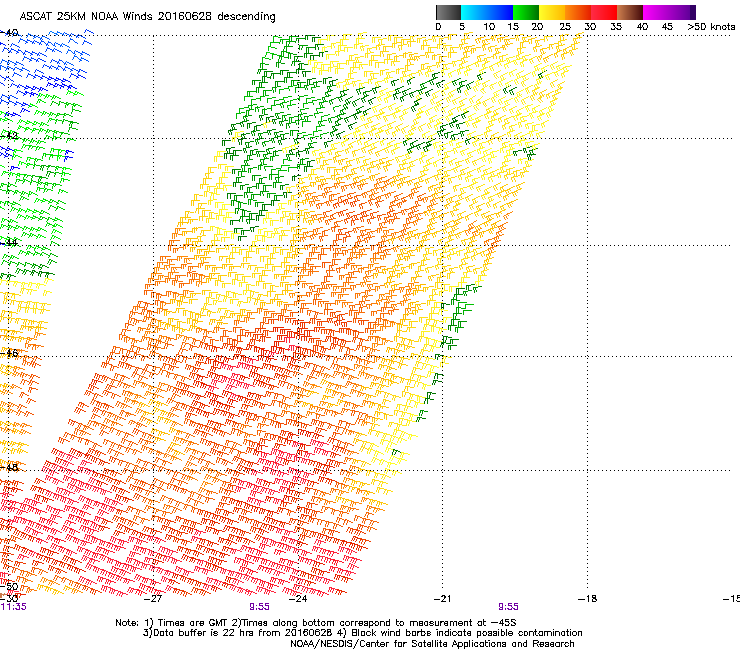Click the '-24' longitude axis label
The image size is (740, 650).
click(x=297, y=599)
